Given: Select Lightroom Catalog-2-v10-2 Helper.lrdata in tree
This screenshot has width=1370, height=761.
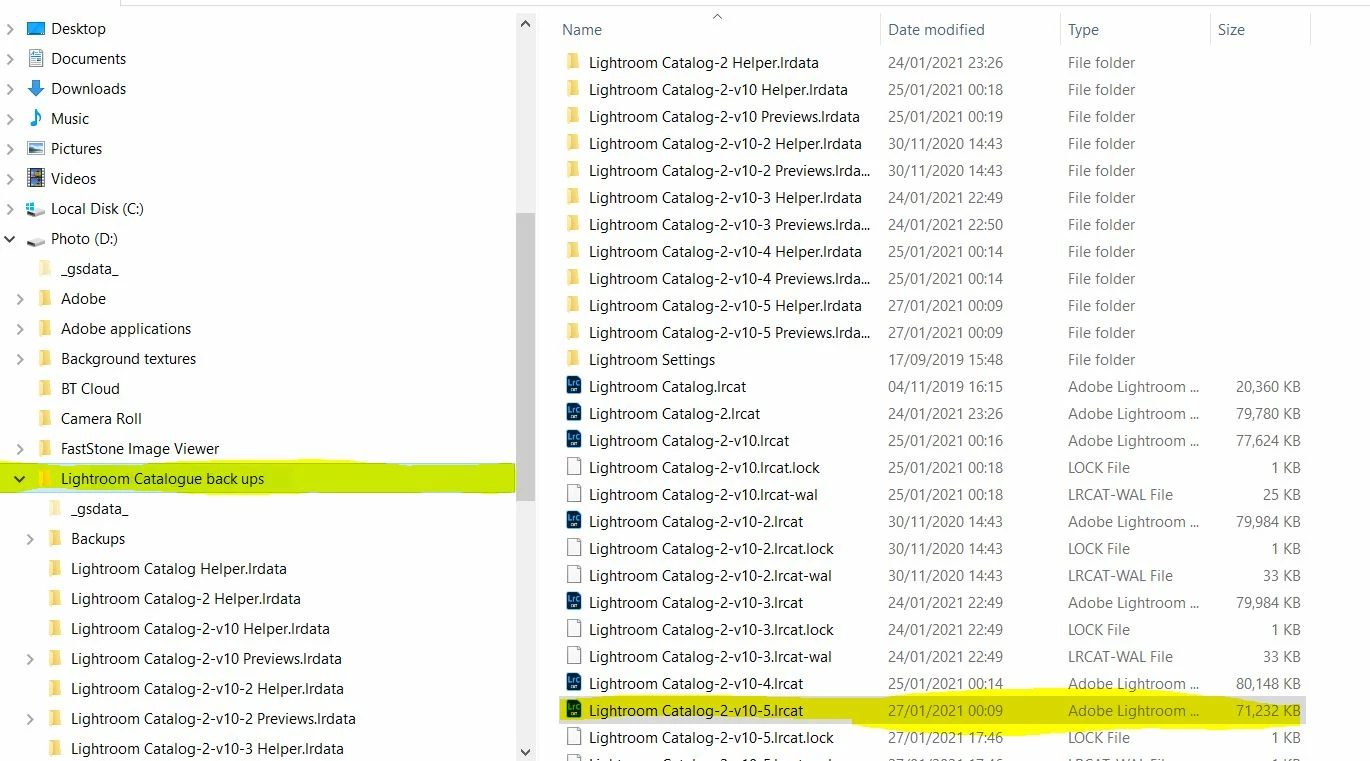Looking at the screenshot, I should click(x=207, y=689).
